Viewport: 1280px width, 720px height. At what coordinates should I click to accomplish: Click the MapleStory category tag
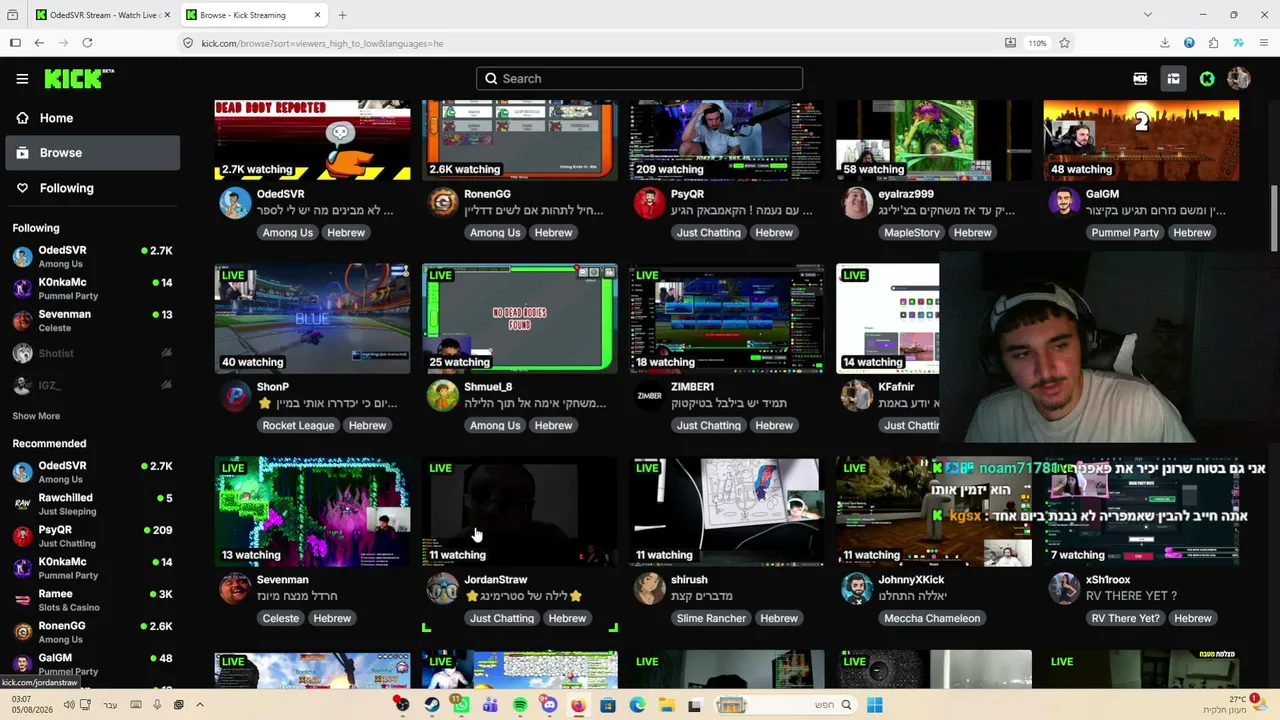click(912, 233)
